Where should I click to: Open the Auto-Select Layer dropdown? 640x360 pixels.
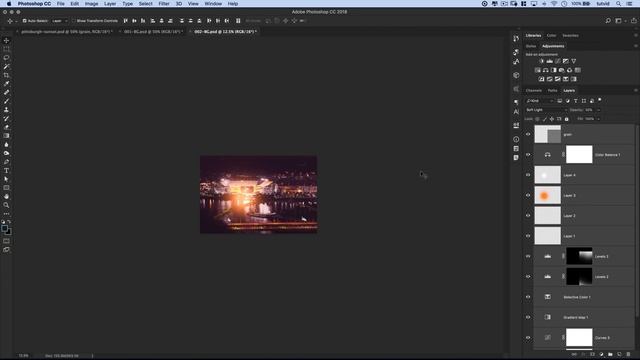[60, 21]
